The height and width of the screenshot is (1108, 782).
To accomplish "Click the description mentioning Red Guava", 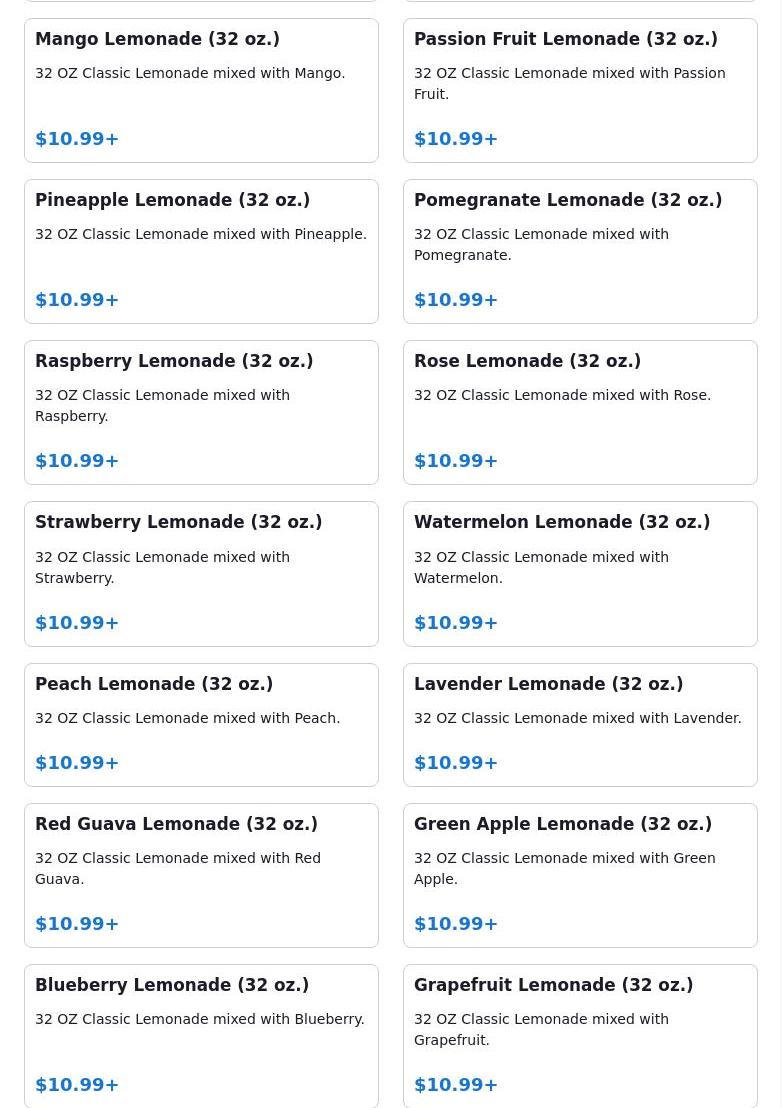I will pos(178,868).
